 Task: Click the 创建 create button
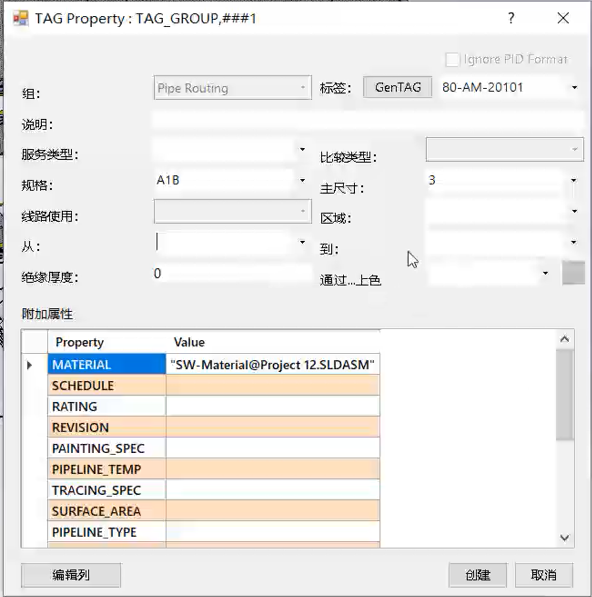point(478,575)
